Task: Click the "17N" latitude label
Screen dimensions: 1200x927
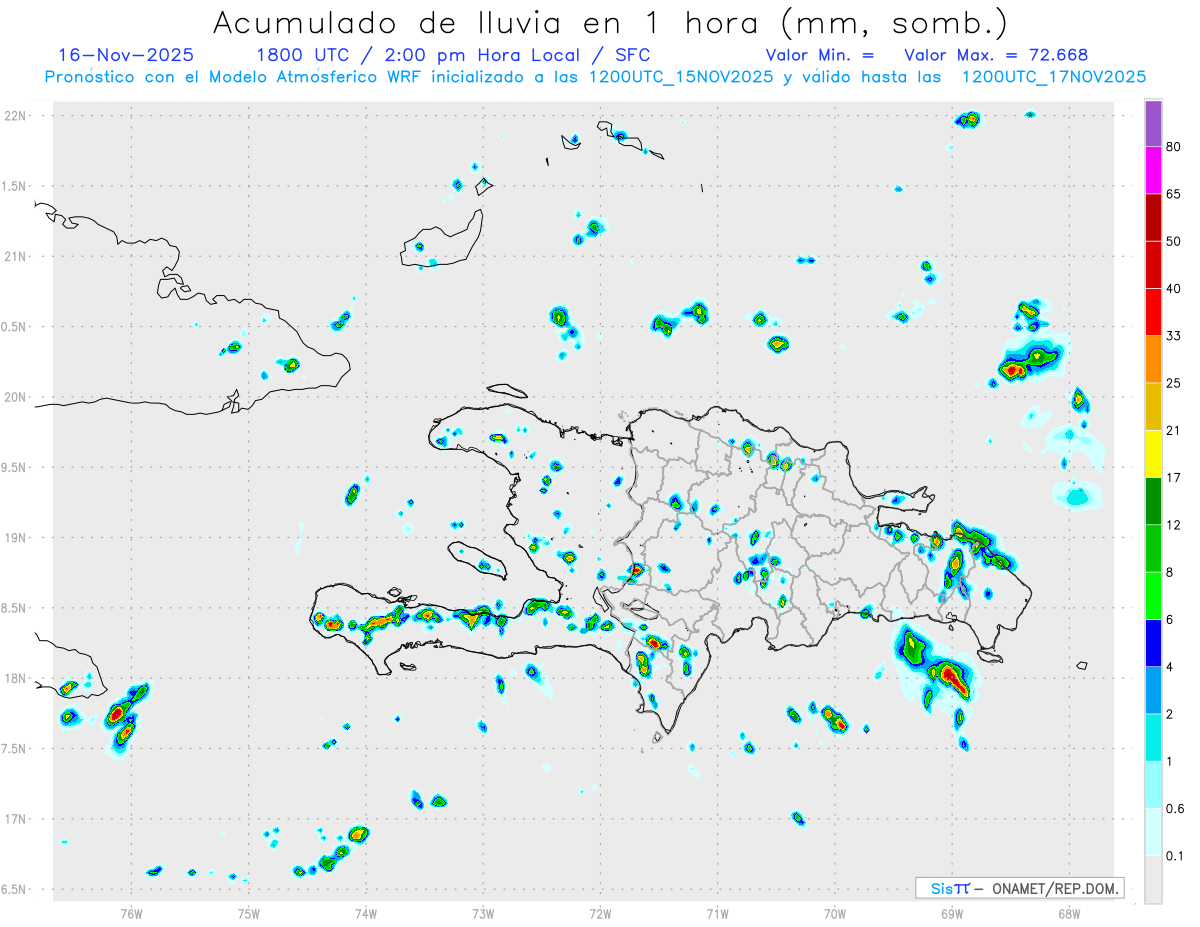Action: [x=15, y=819]
